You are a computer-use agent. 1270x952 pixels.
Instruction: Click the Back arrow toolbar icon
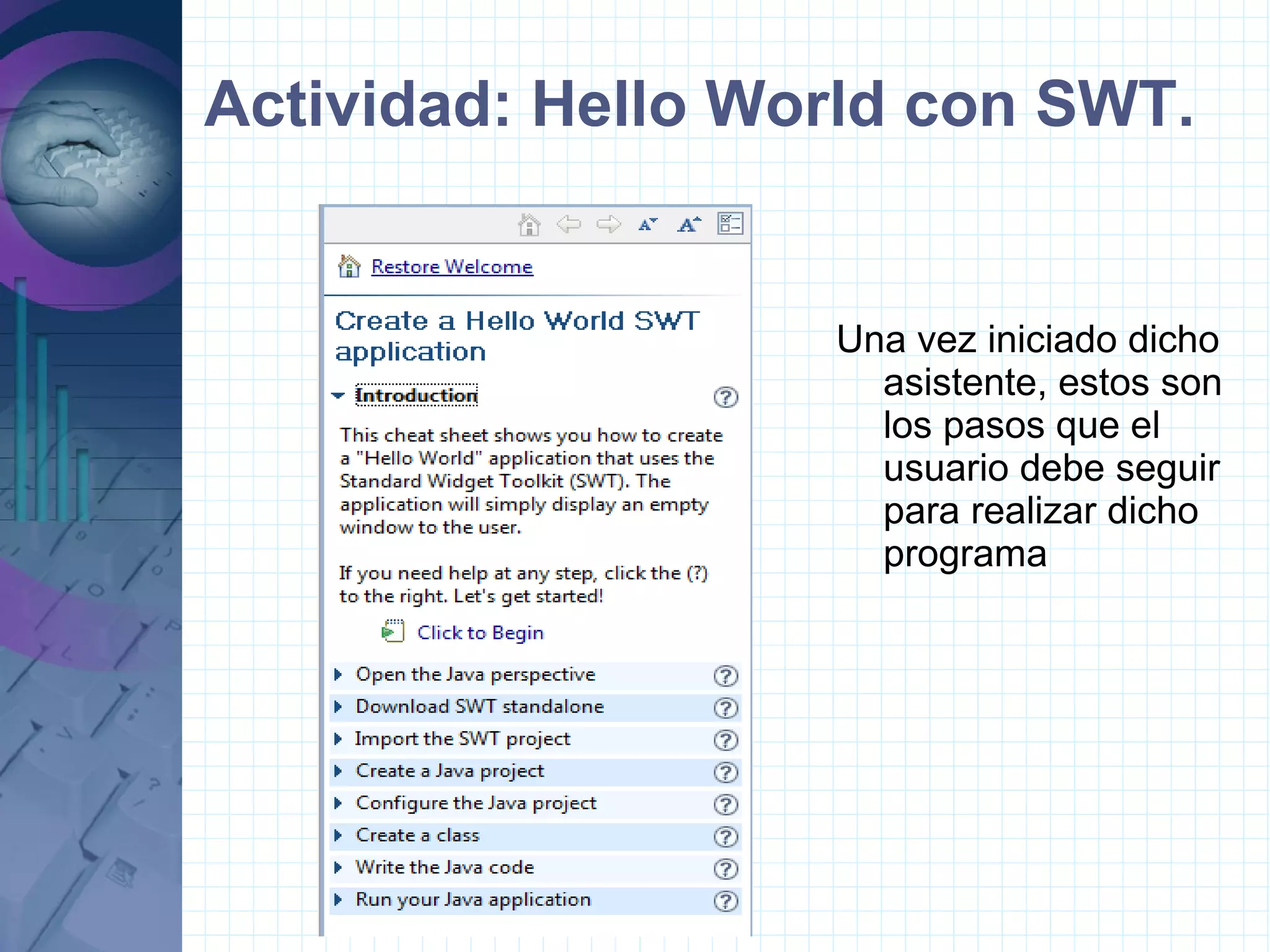[x=569, y=224]
